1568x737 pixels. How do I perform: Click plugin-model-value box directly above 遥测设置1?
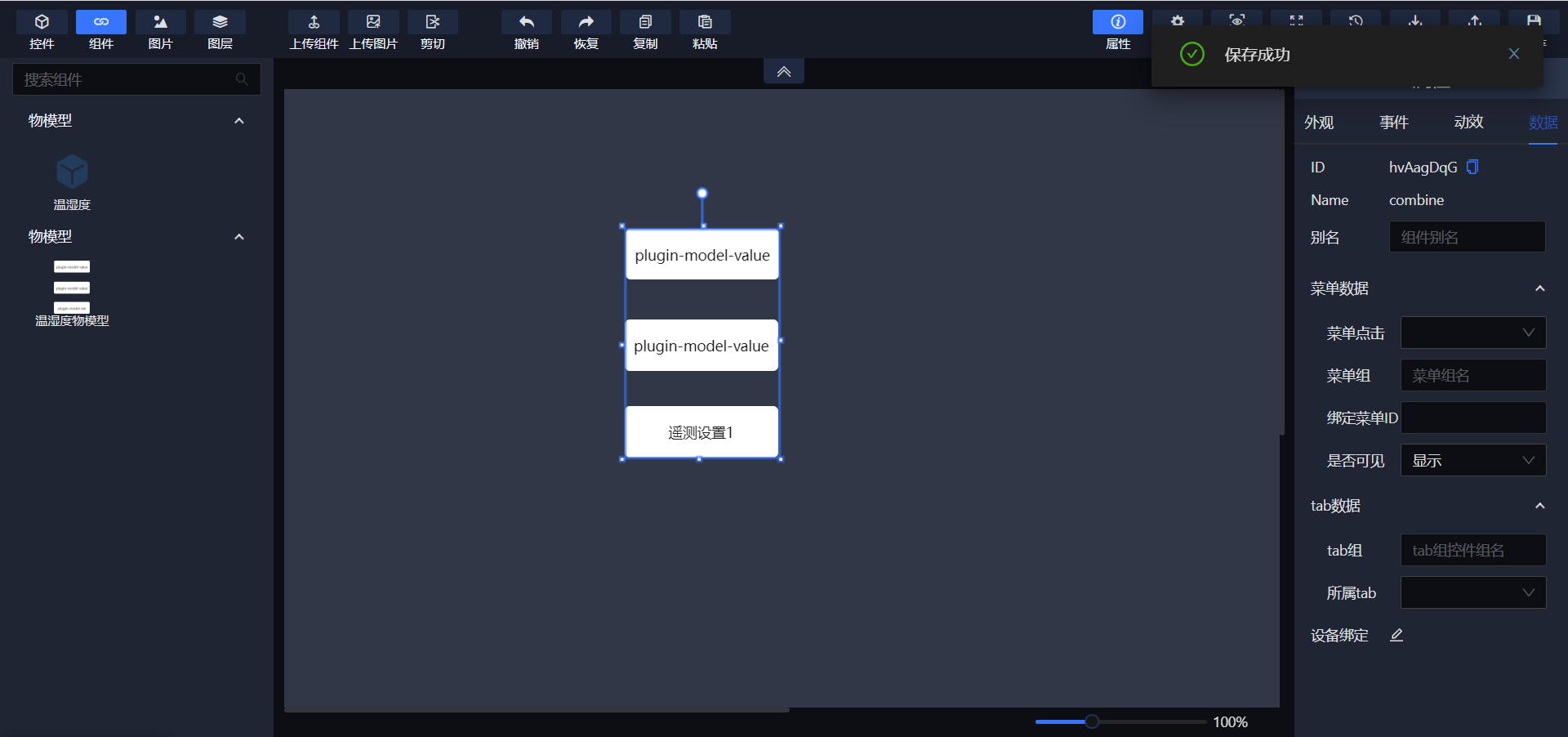(x=702, y=346)
